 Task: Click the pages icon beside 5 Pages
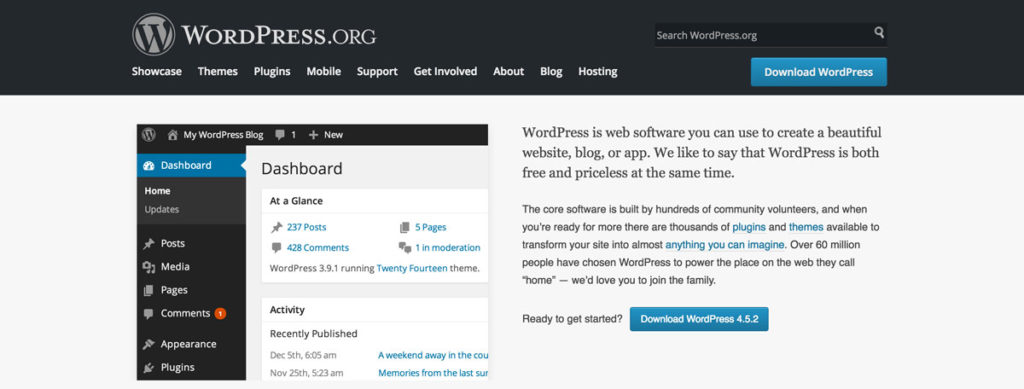(x=404, y=228)
